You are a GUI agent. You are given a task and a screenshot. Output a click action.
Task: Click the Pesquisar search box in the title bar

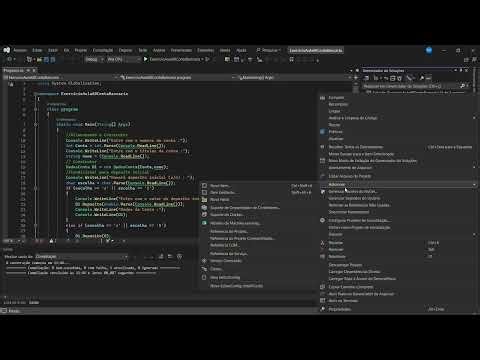click(269, 50)
